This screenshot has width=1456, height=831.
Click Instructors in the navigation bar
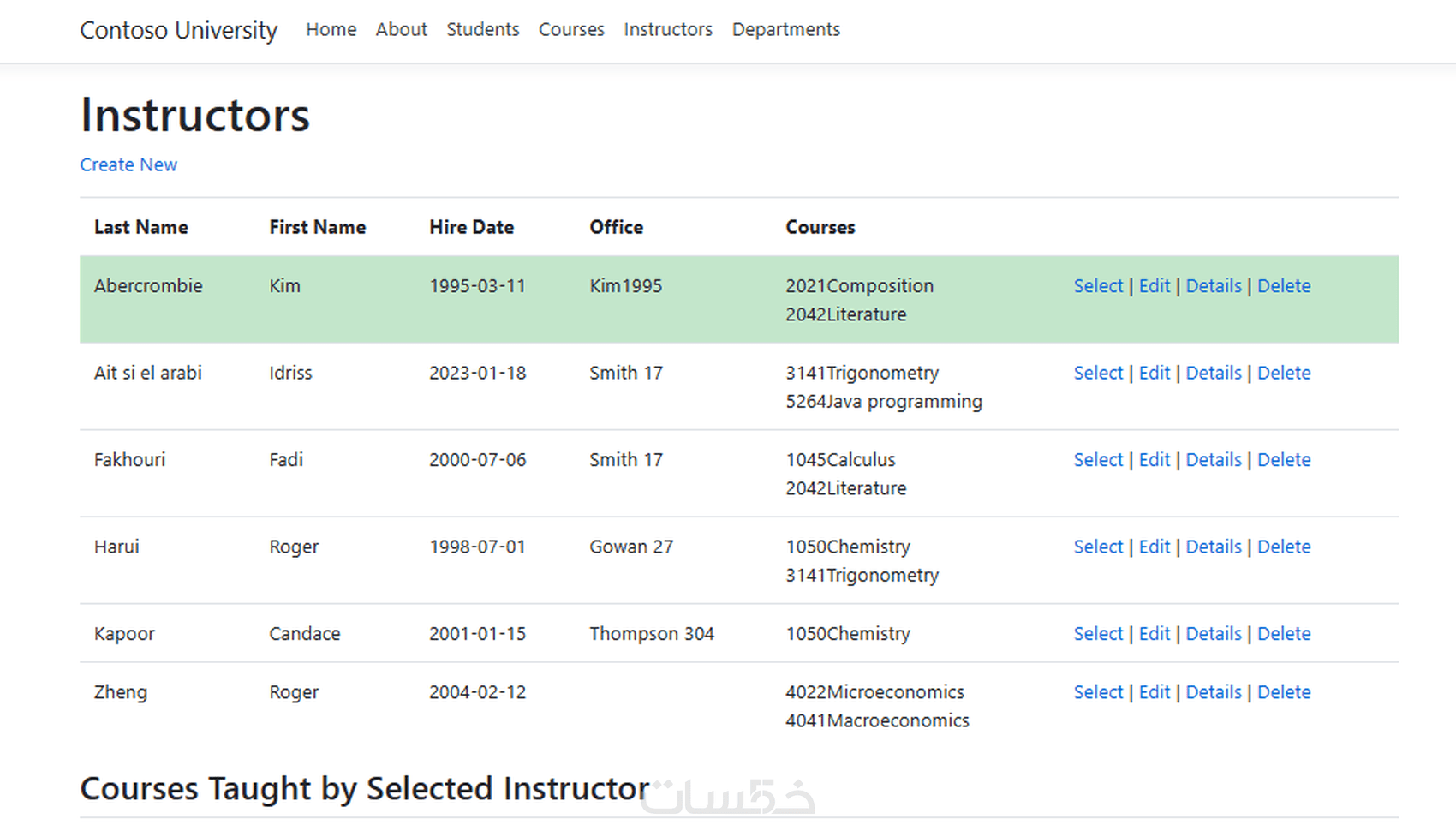[668, 29]
